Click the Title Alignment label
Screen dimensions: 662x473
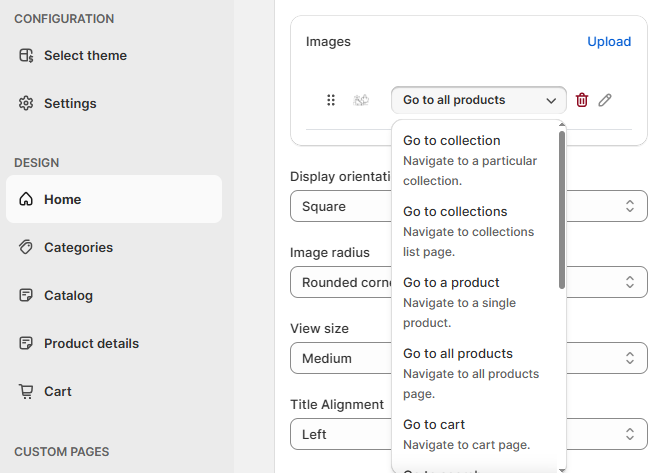click(337, 404)
